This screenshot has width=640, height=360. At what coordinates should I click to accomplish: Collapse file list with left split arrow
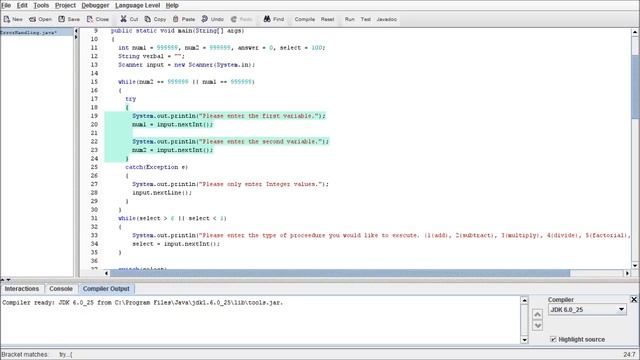tap(76, 31)
